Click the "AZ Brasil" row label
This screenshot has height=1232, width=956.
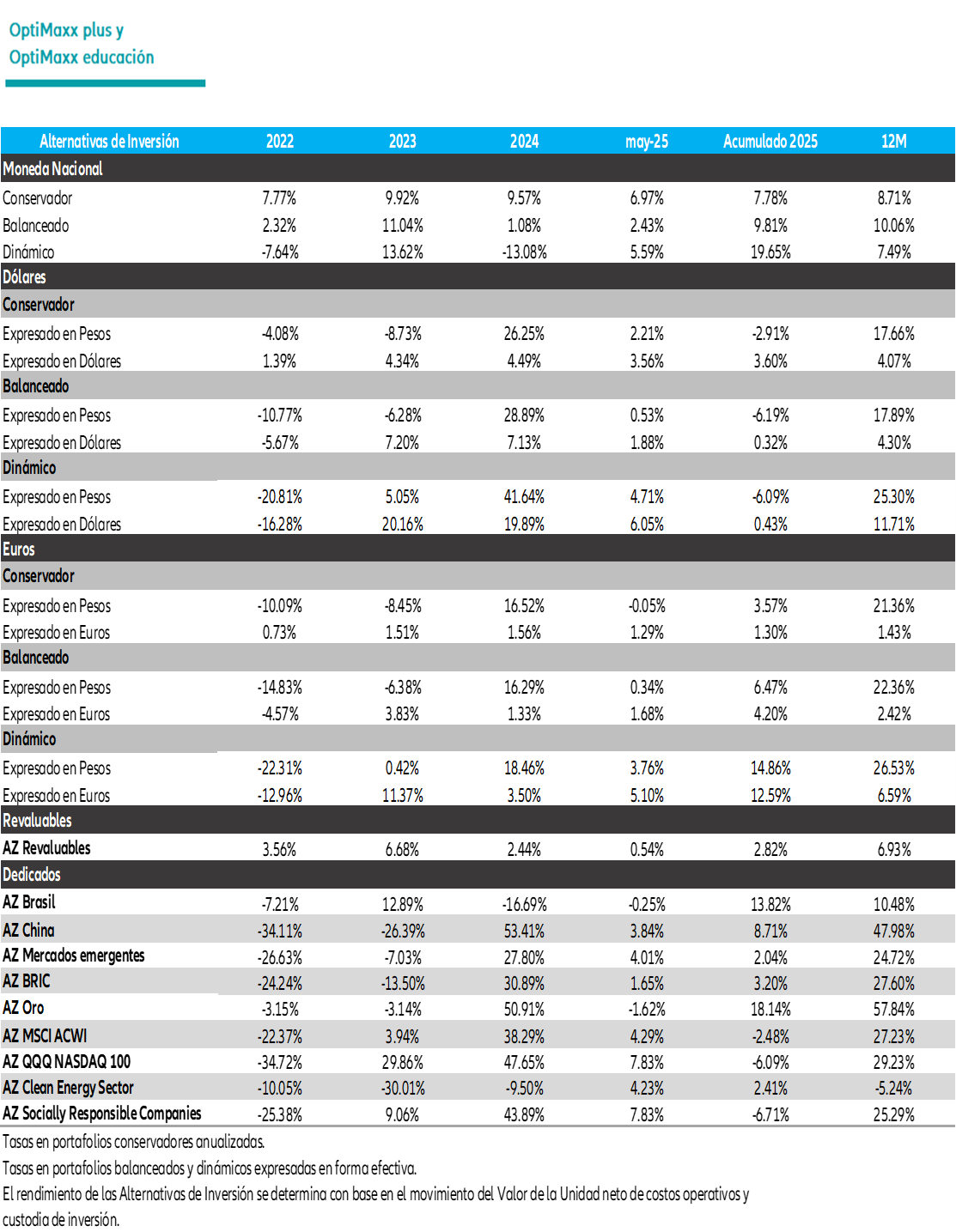click(x=29, y=902)
